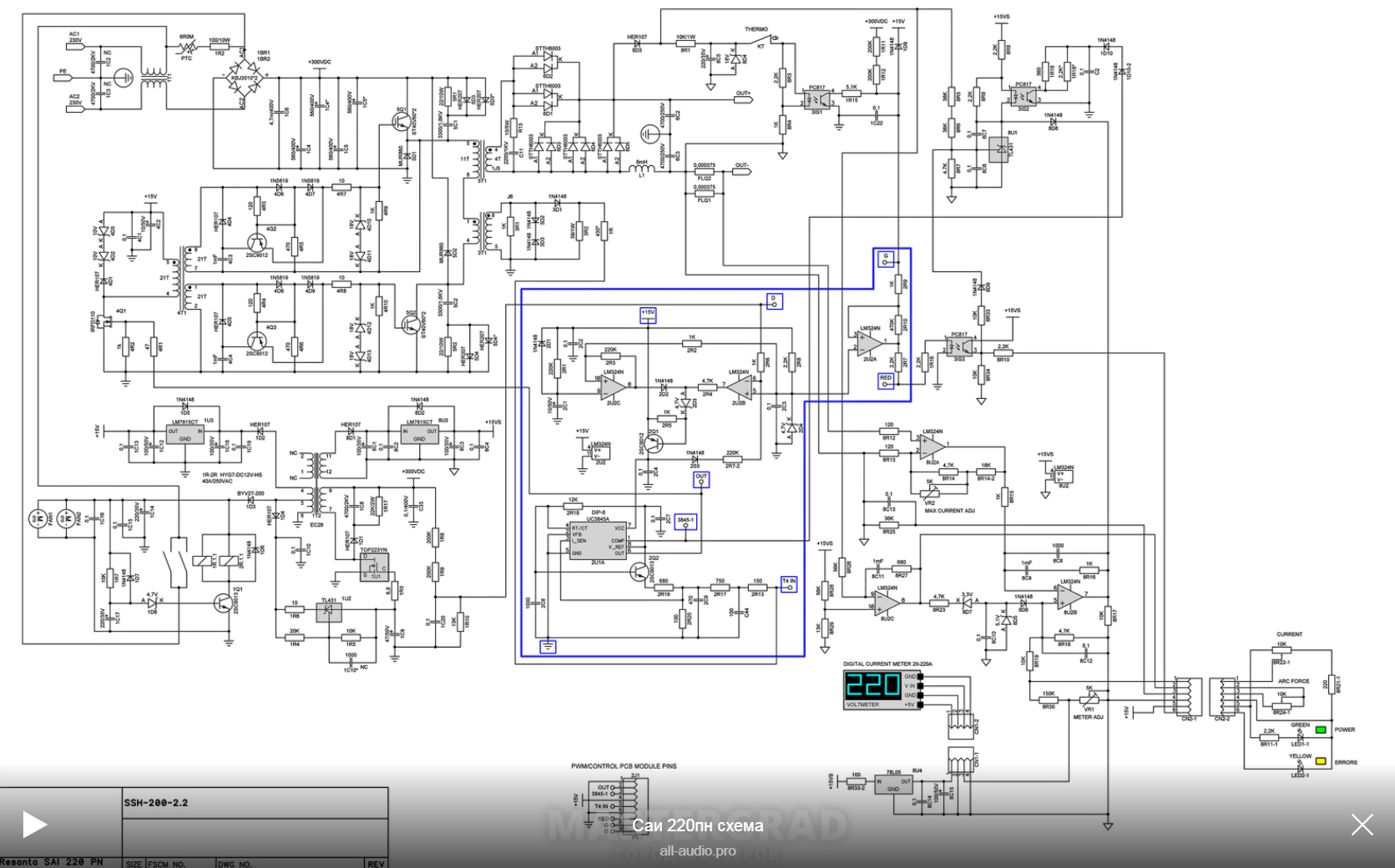
Task: Click the VOLTMETER label on meter
Action: (x=862, y=705)
